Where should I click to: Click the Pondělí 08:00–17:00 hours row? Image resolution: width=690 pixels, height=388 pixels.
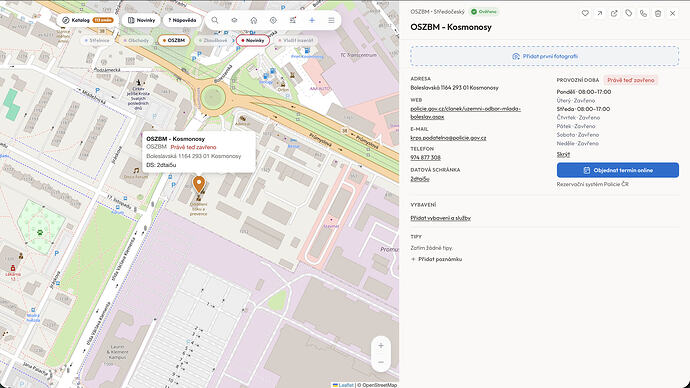click(x=584, y=92)
